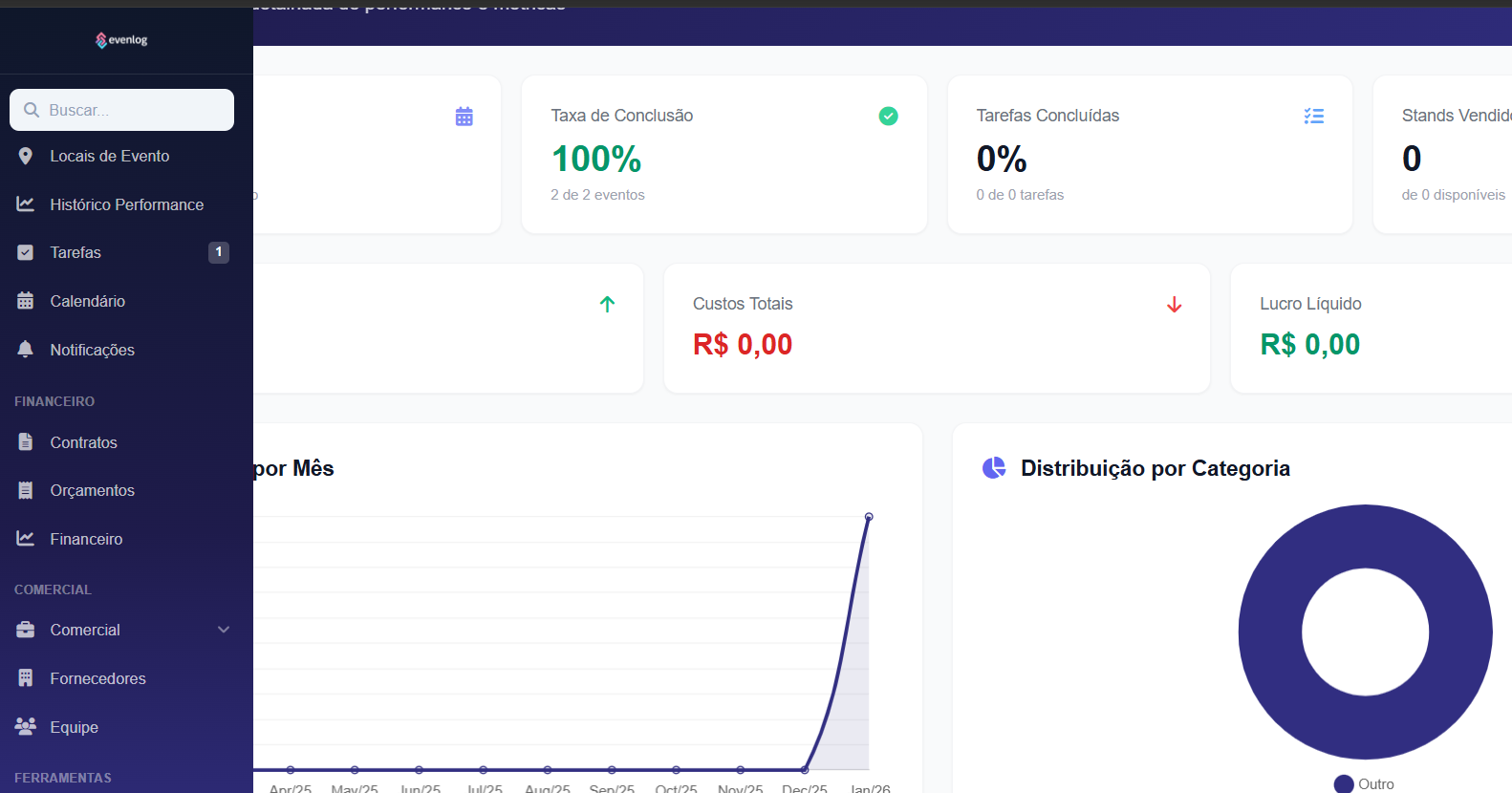Click the red down arrow on Custos Totais
The image size is (1512, 793).
point(1174,305)
